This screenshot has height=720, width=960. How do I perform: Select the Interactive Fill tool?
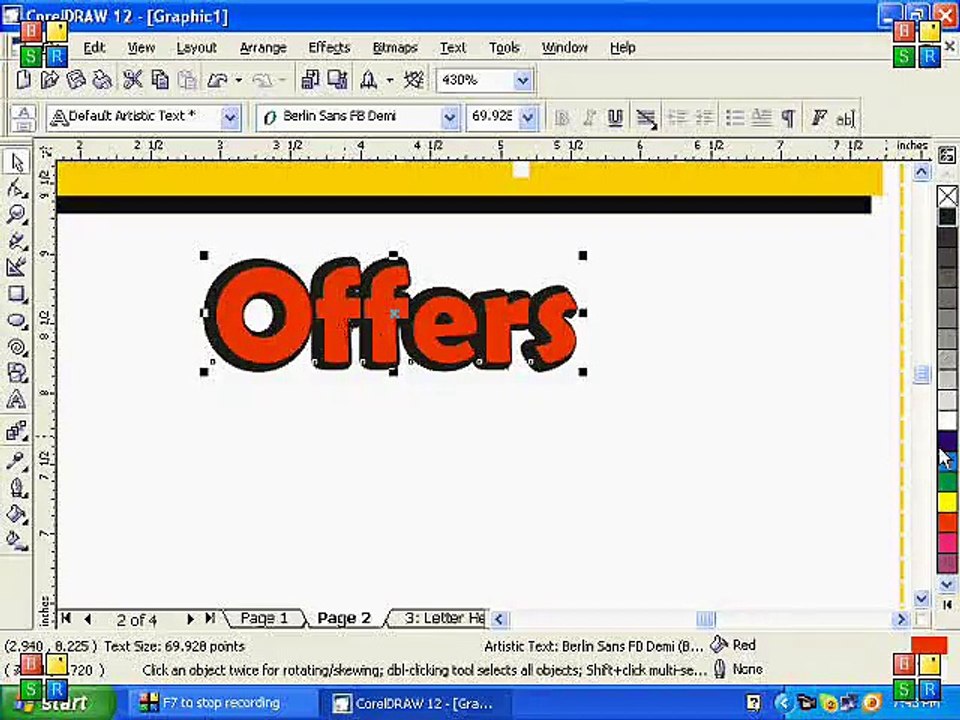(17, 540)
